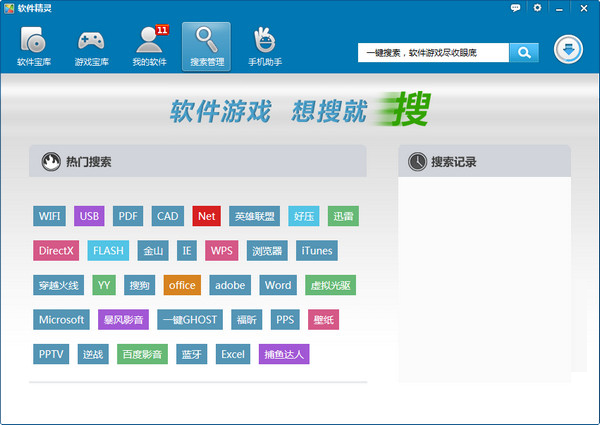Screen dimensions: 600x425
Task: Open the 游戏宝库 game library
Action: pyautogui.click(x=91, y=47)
